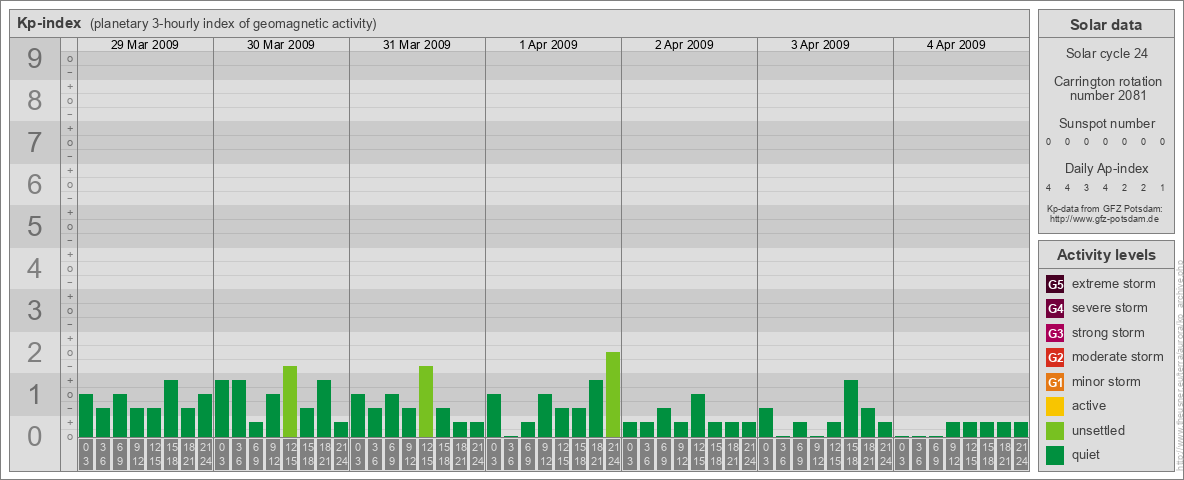
Task: Click the 'Activity levels' panel heading
Action: point(1106,255)
